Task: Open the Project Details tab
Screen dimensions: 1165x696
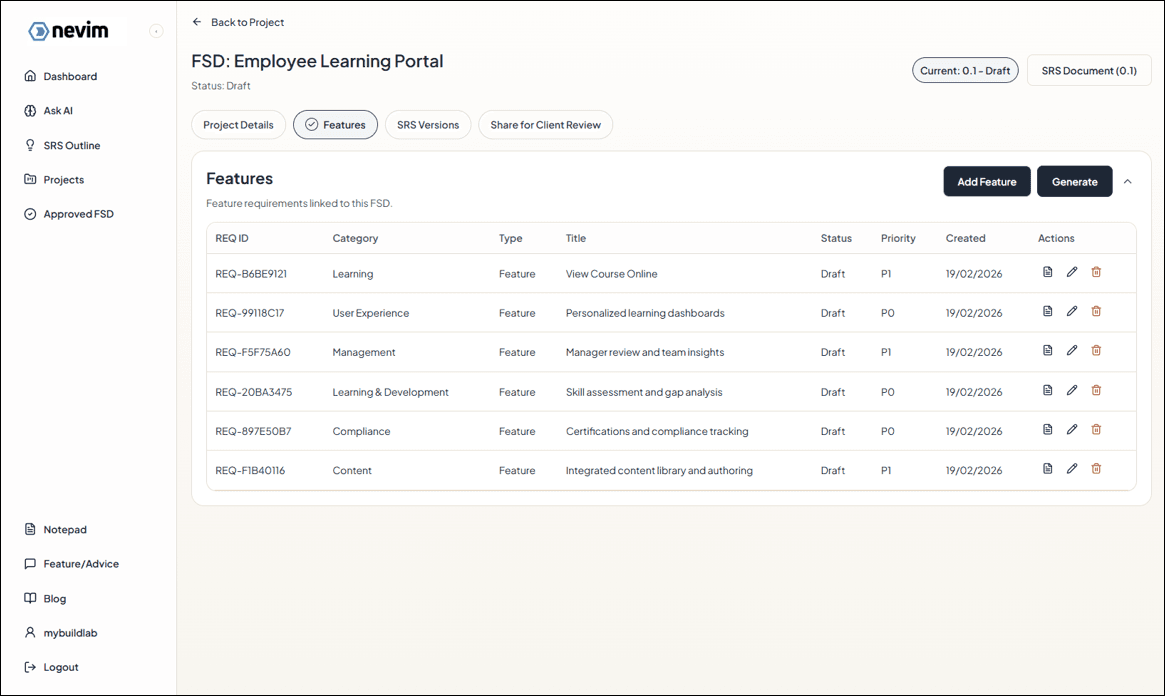Action: tap(238, 124)
